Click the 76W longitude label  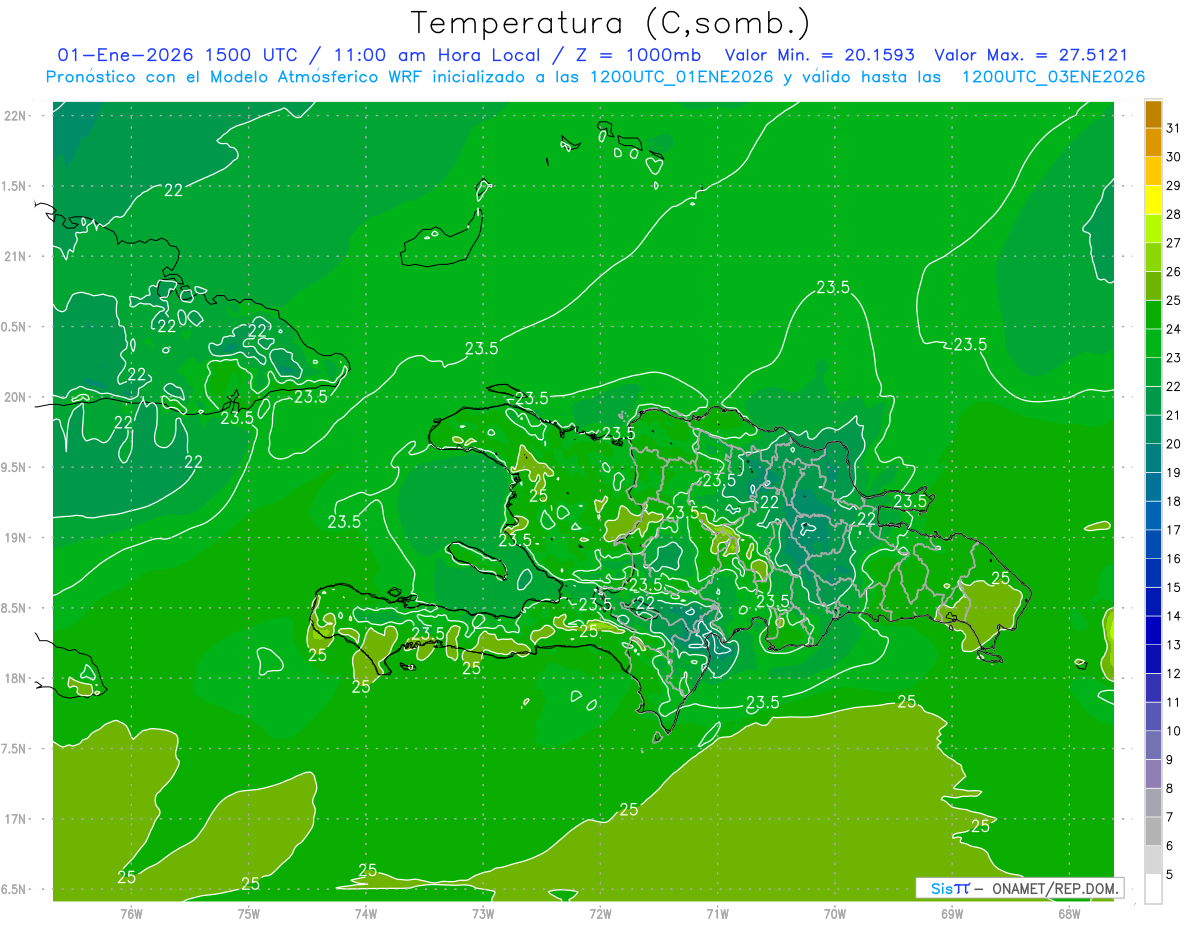click(x=131, y=914)
